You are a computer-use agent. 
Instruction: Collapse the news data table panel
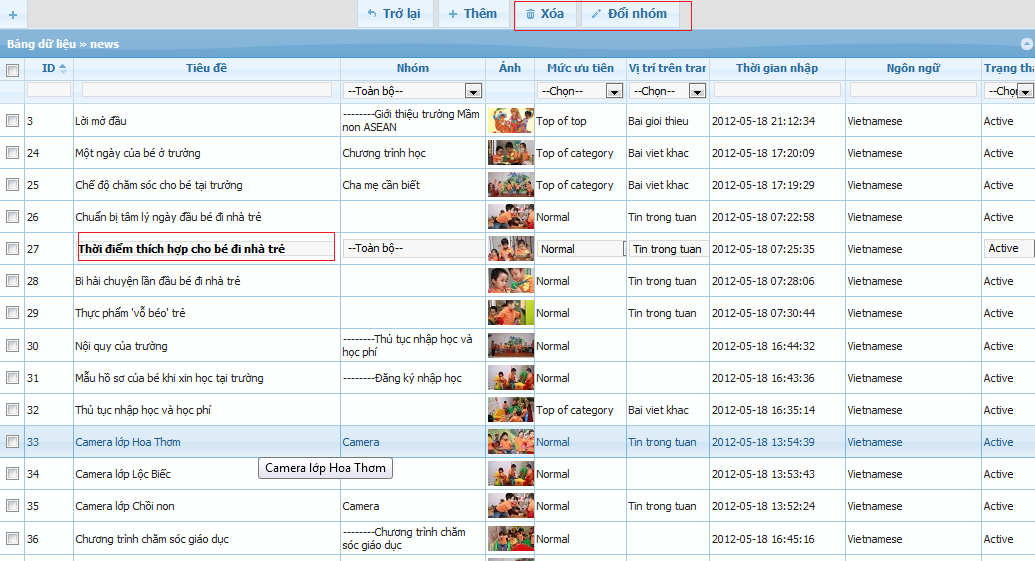(1026, 44)
